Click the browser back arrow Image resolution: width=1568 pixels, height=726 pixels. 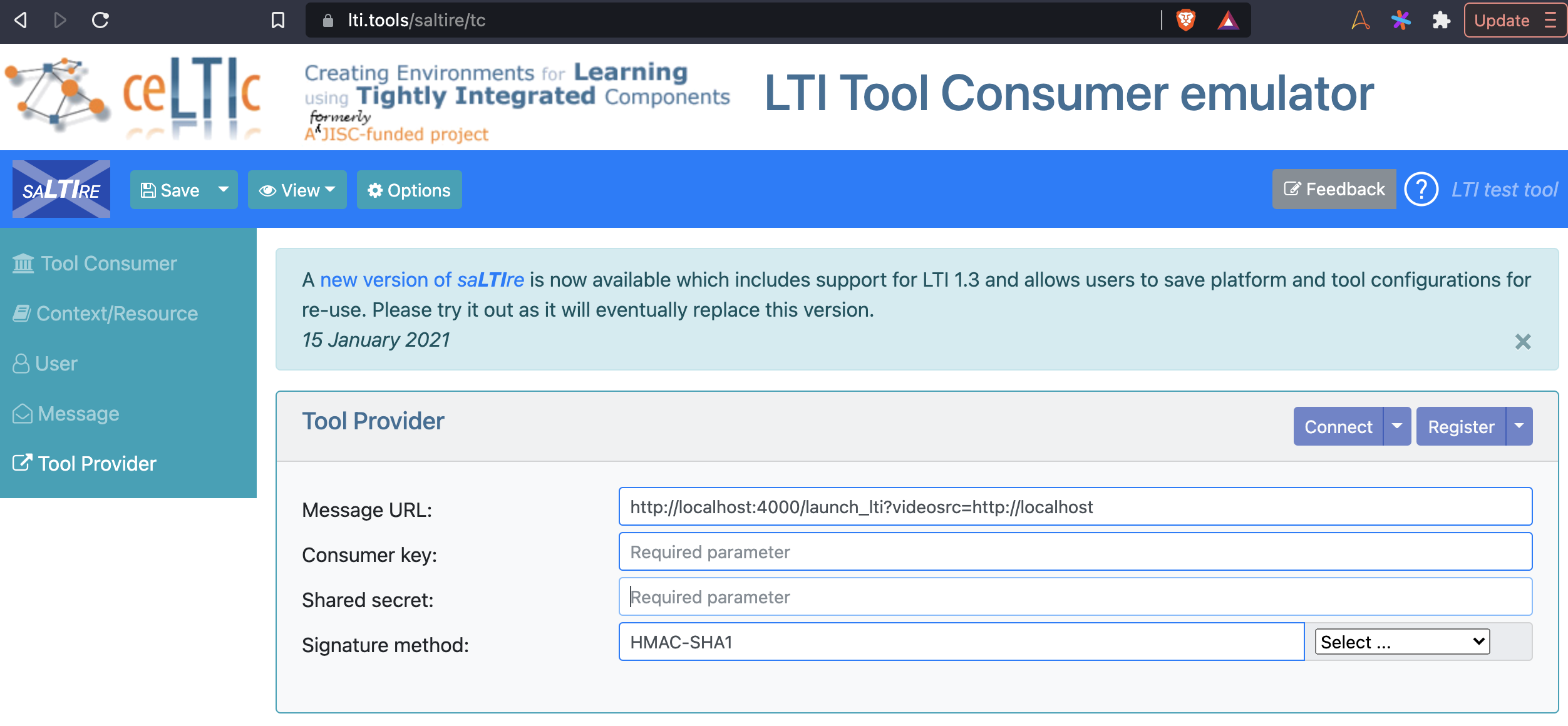point(21,21)
